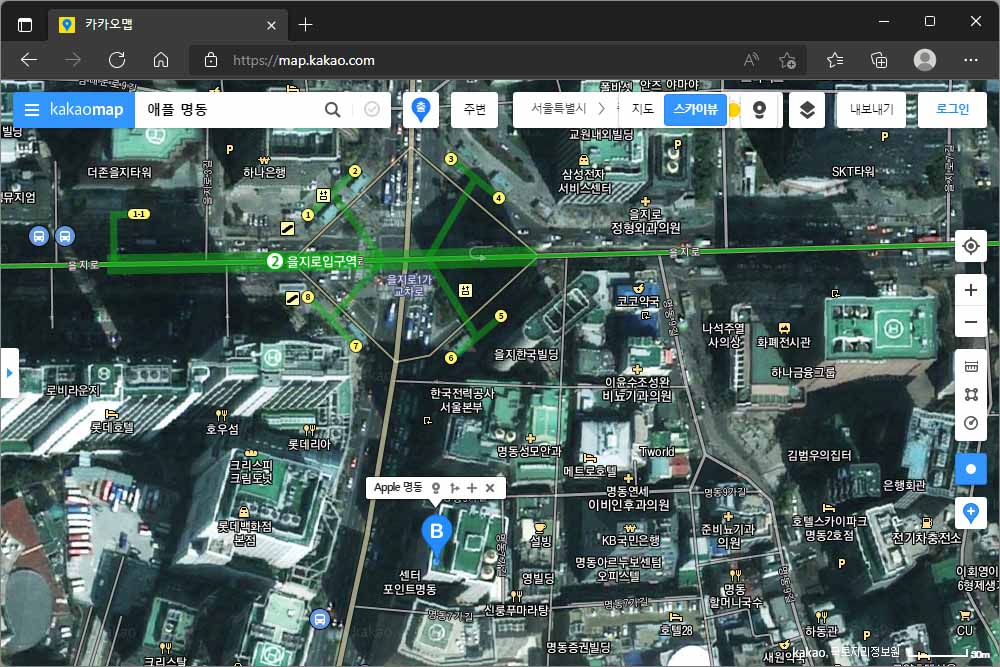
Task: Open the tab actions menu icon
Action: click(x=25, y=25)
